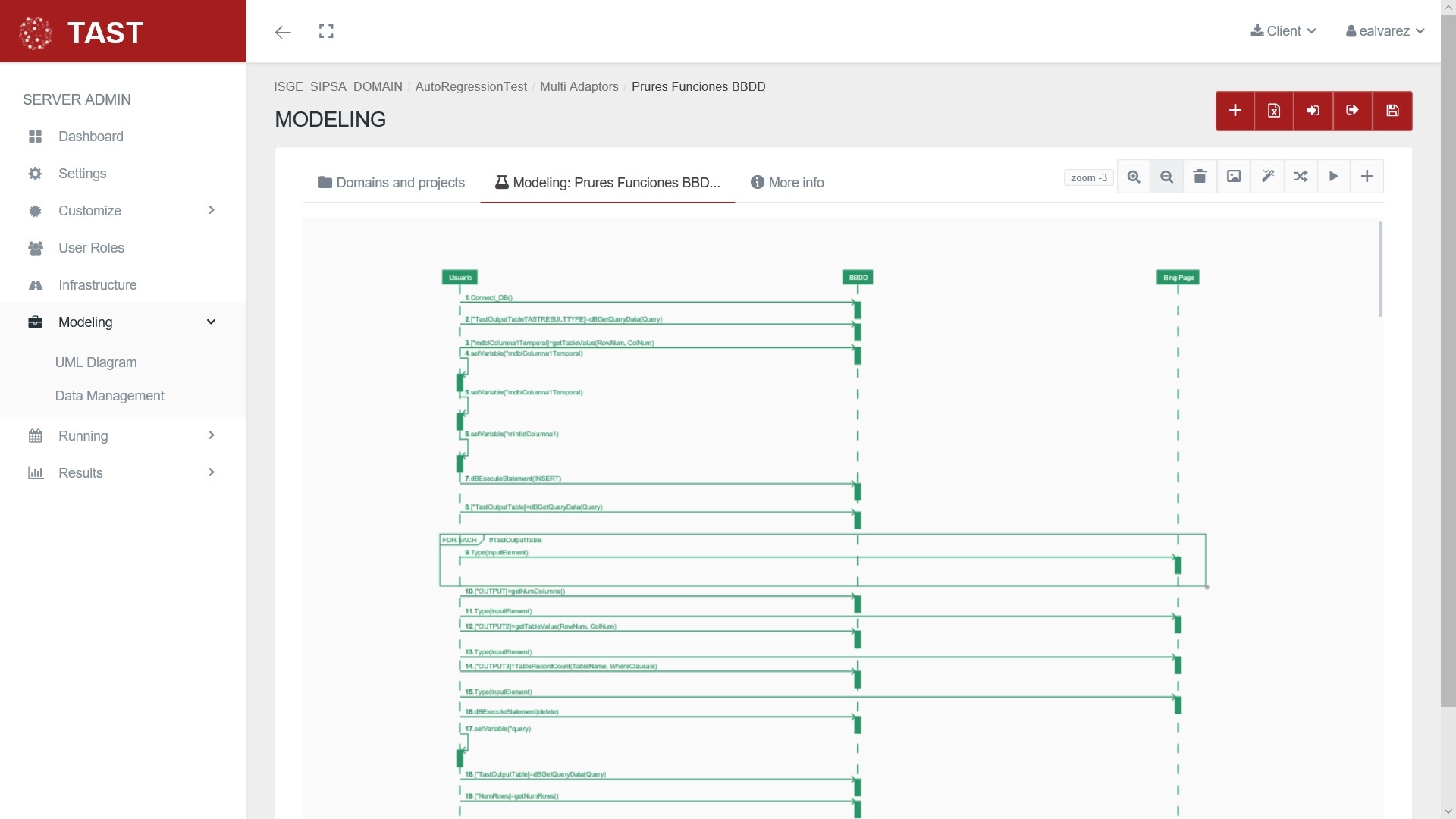Click the diagram canvas vertical scrollbar

1379,270
